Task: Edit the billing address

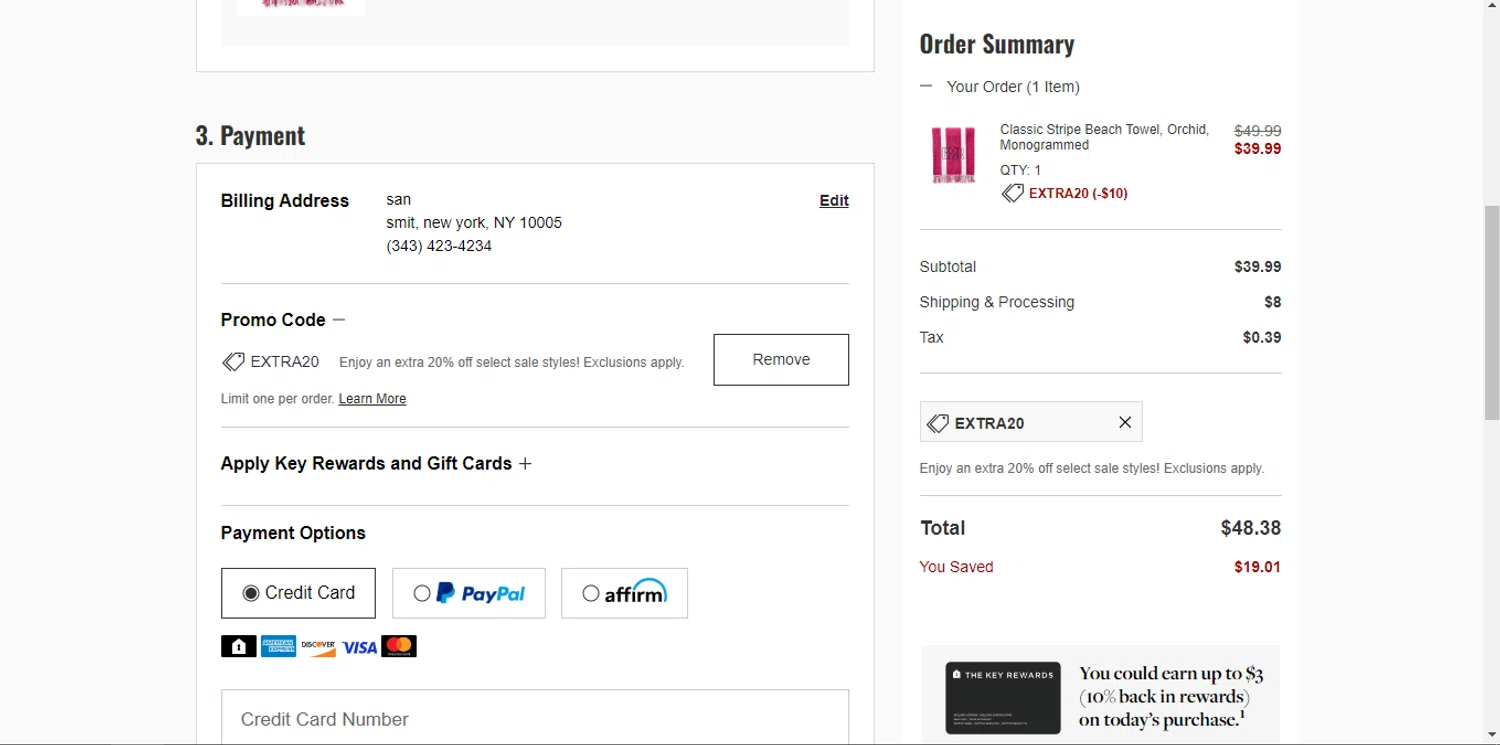Action: pos(834,201)
